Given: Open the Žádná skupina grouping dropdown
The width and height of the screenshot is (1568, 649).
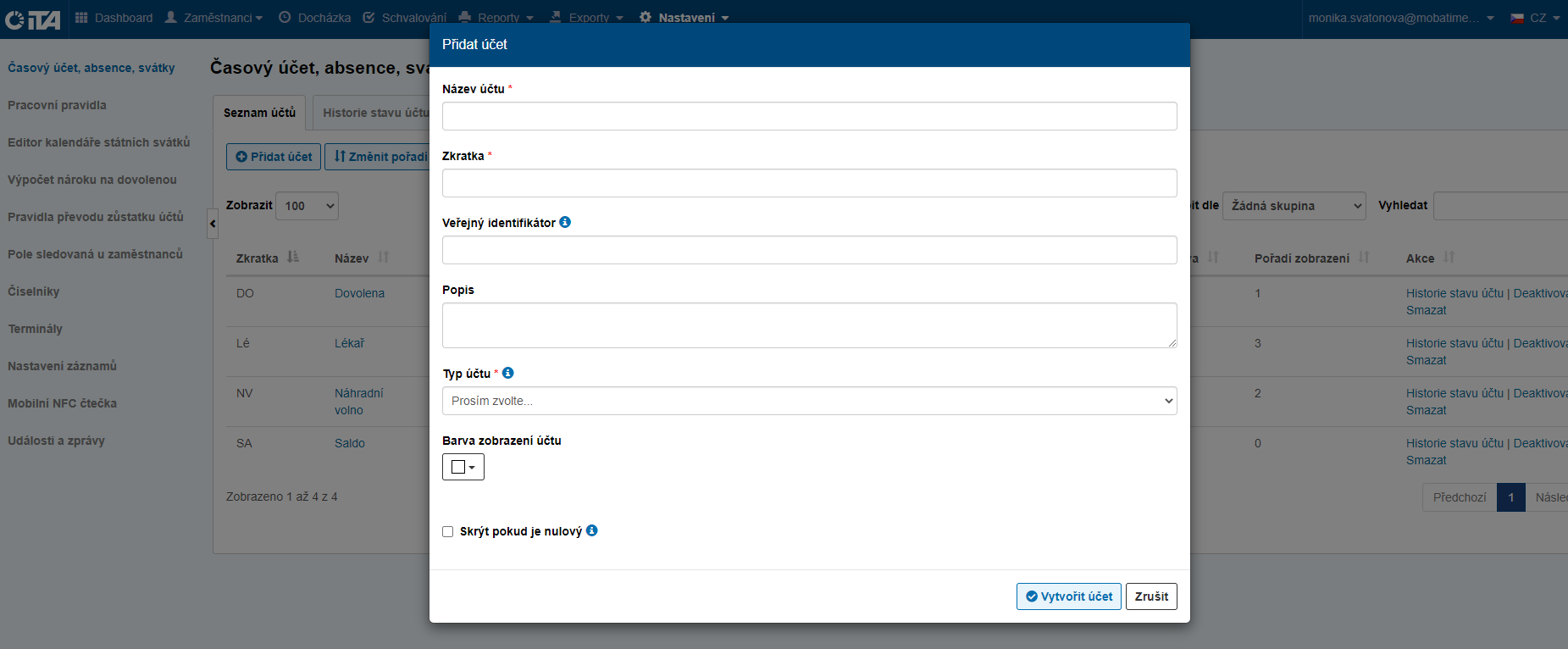Looking at the screenshot, I should [1294, 206].
